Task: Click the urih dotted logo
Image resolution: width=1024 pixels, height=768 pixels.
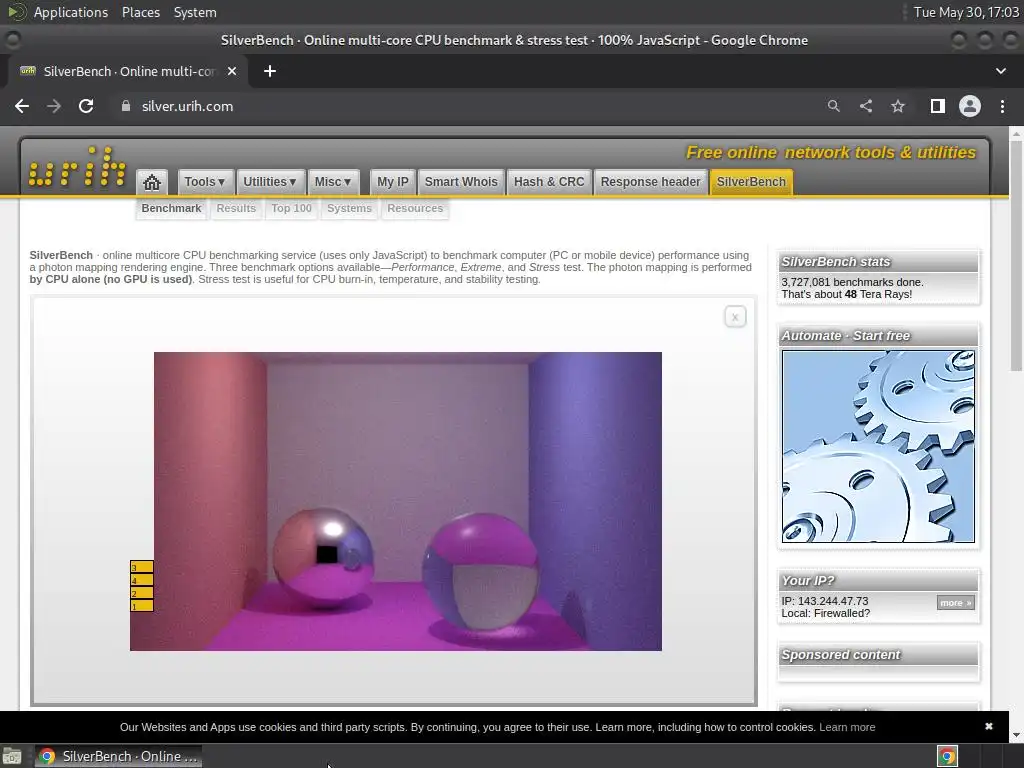Action: point(77,167)
